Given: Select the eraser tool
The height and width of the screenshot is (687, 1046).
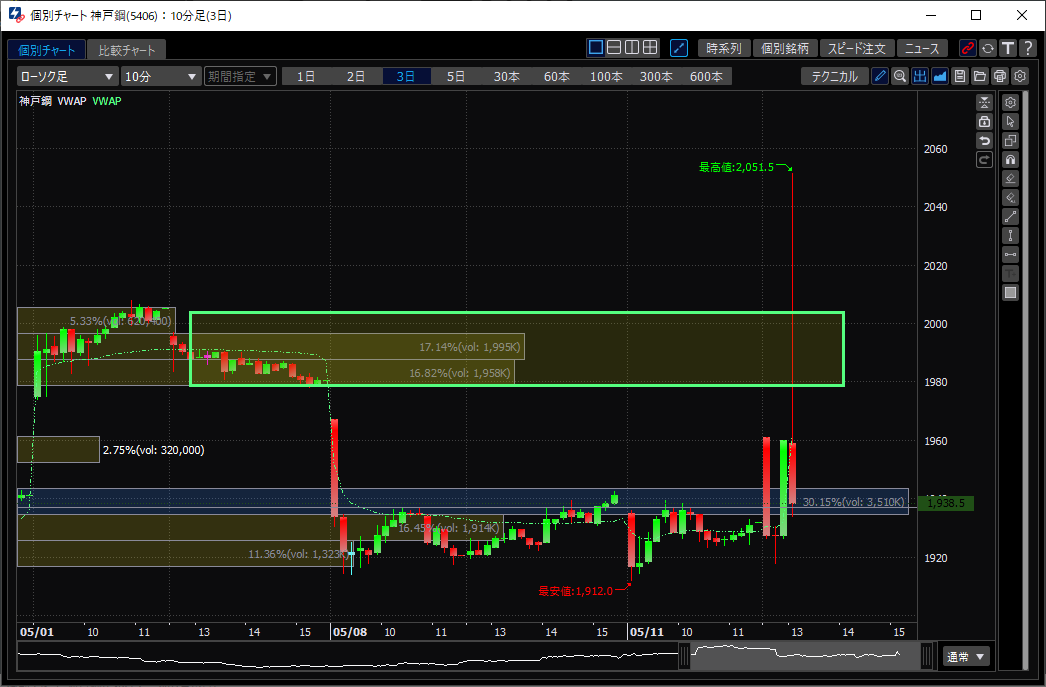Looking at the screenshot, I should (1011, 179).
